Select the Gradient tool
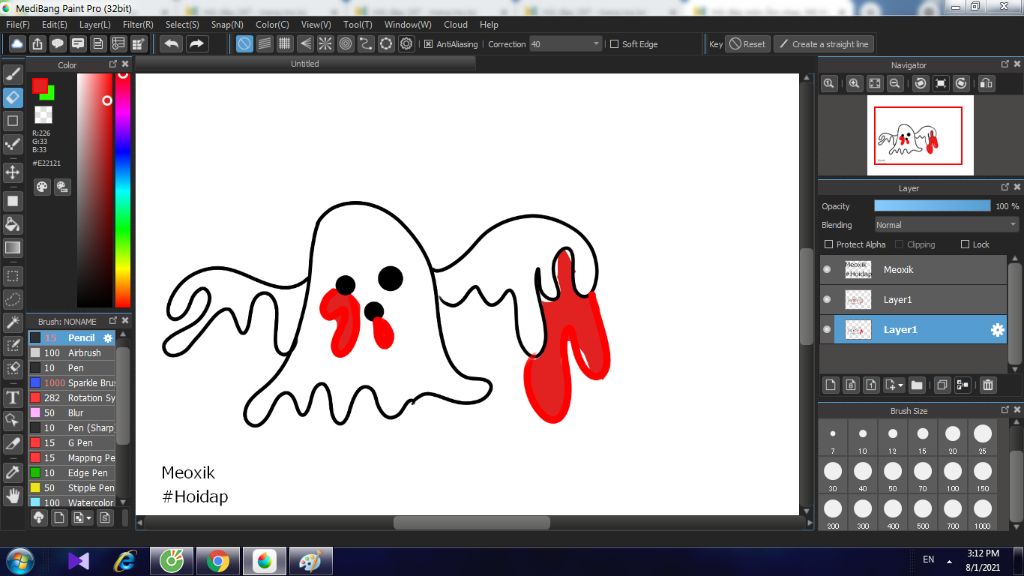 12,248
